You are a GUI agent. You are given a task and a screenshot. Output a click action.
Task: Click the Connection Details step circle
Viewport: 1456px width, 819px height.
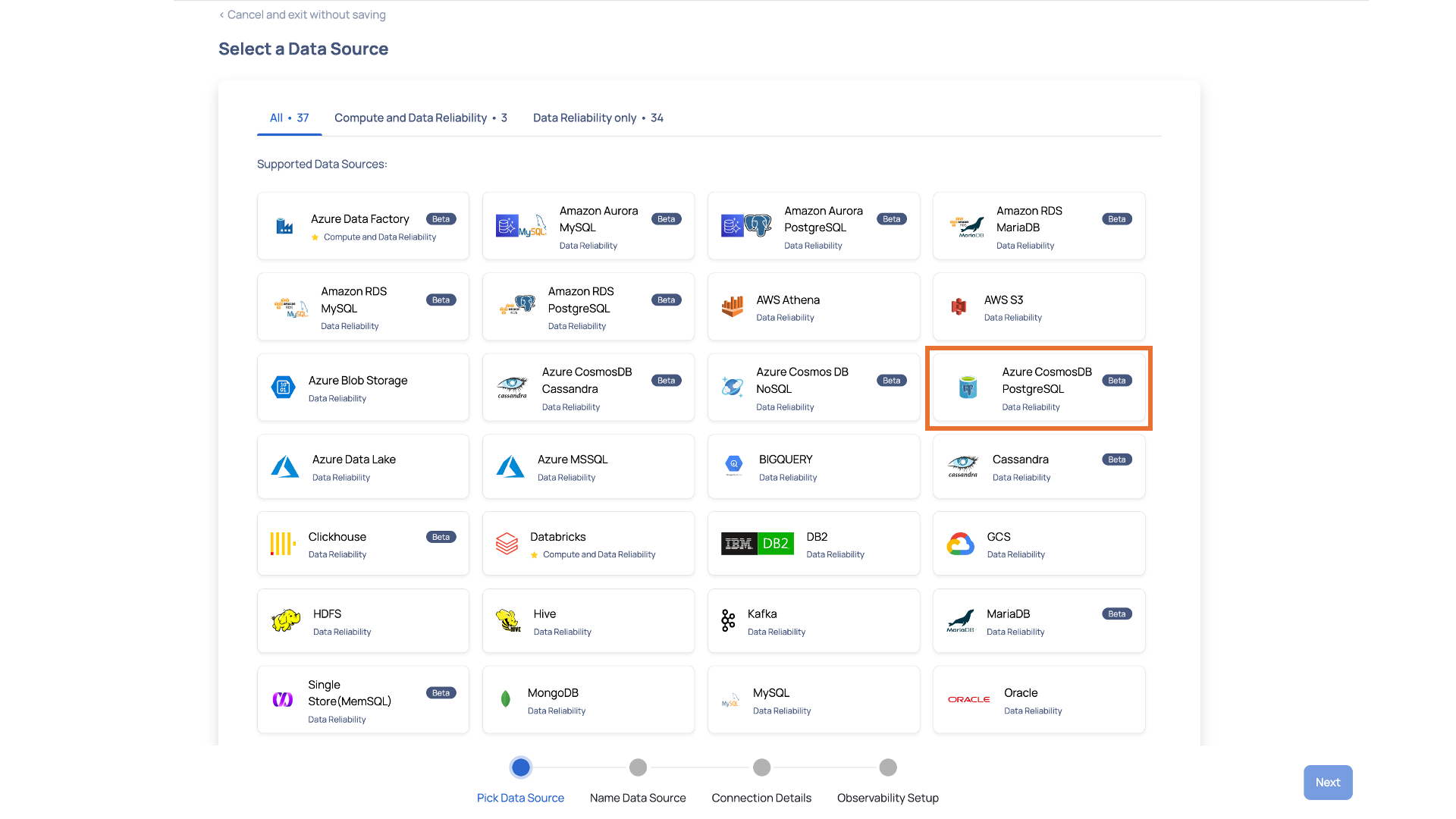tap(762, 767)
